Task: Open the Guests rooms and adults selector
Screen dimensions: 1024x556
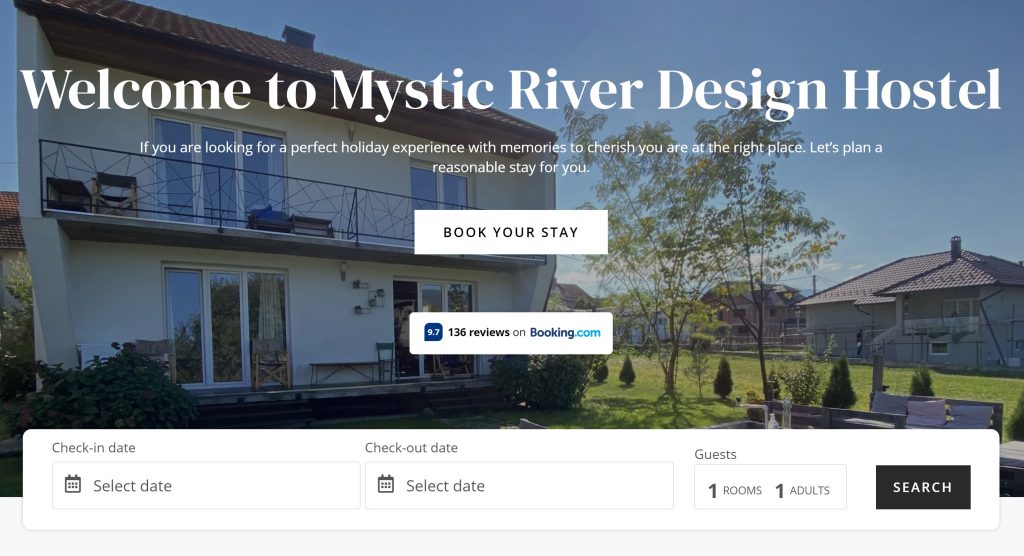Action: tap(770, 487)
